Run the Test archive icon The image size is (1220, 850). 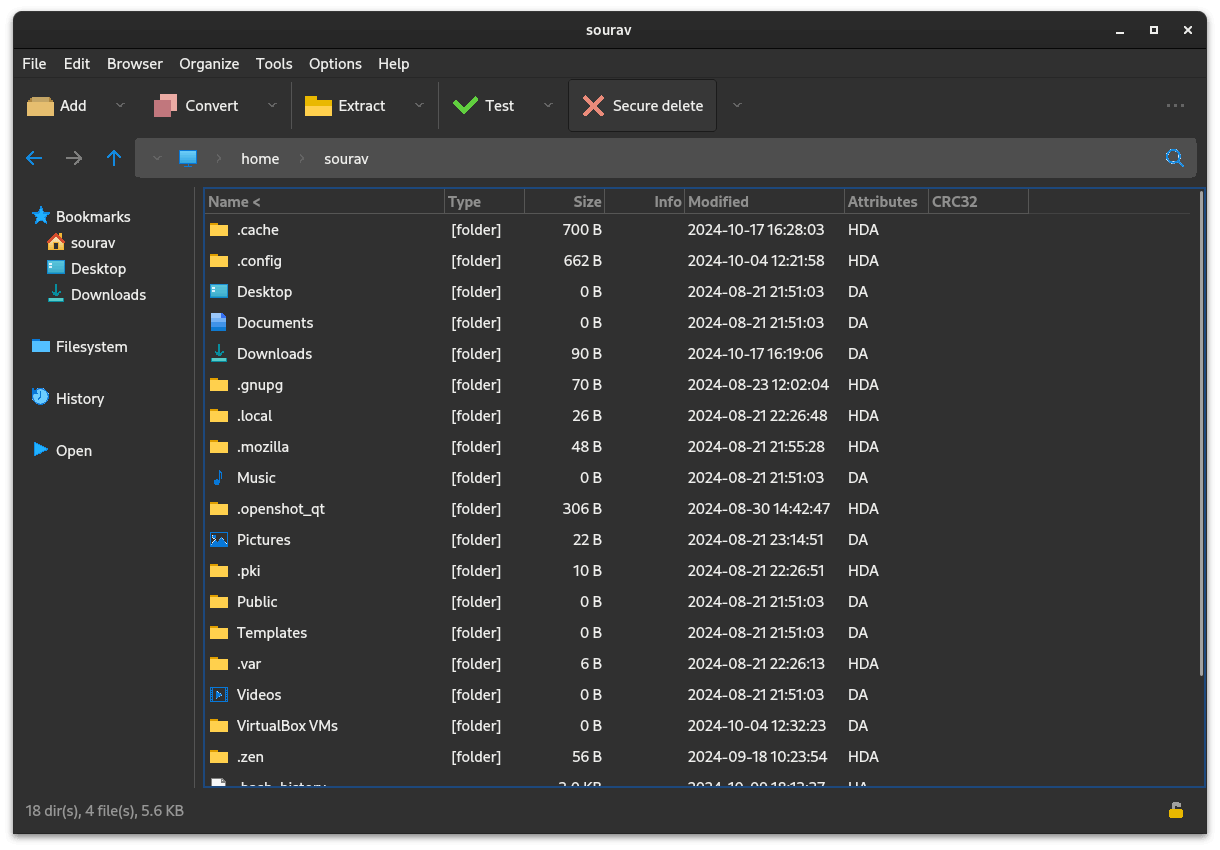[x=466, y=105]
